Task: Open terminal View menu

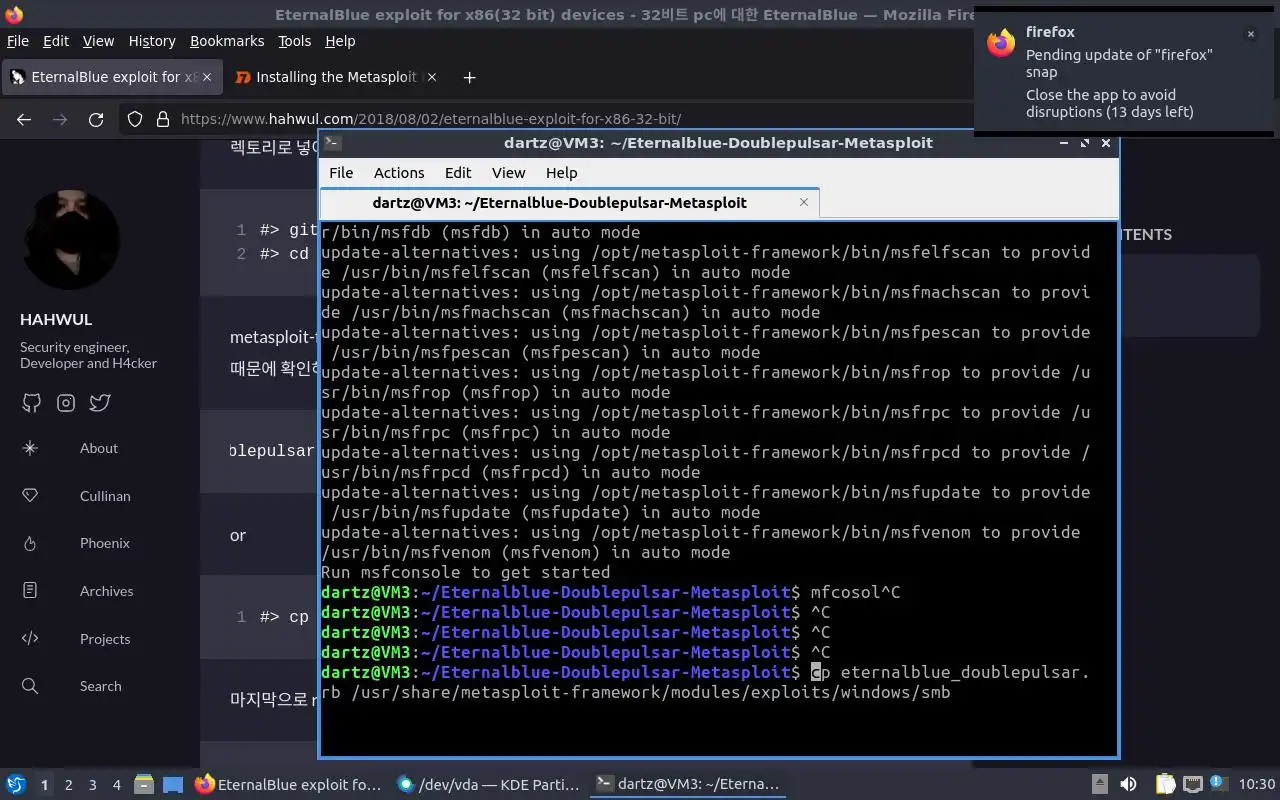Action: click(508, 173)
